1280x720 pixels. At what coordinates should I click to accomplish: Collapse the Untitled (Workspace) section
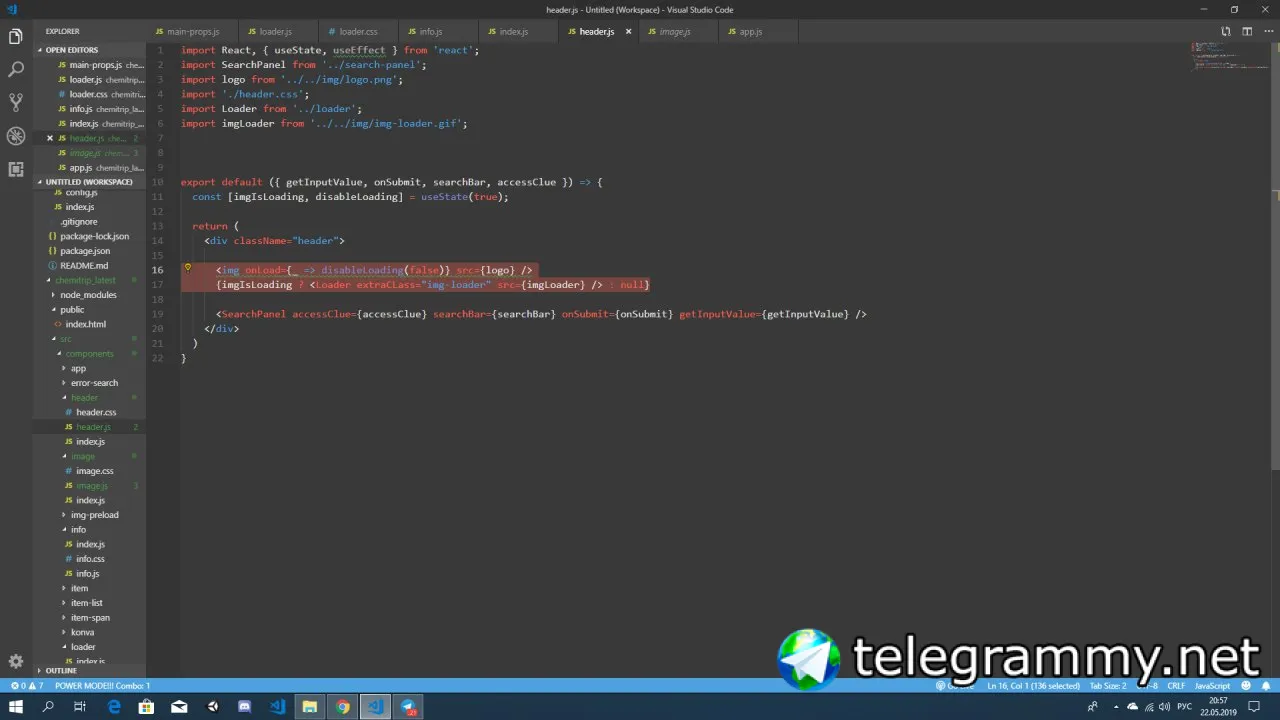point(88,182)
